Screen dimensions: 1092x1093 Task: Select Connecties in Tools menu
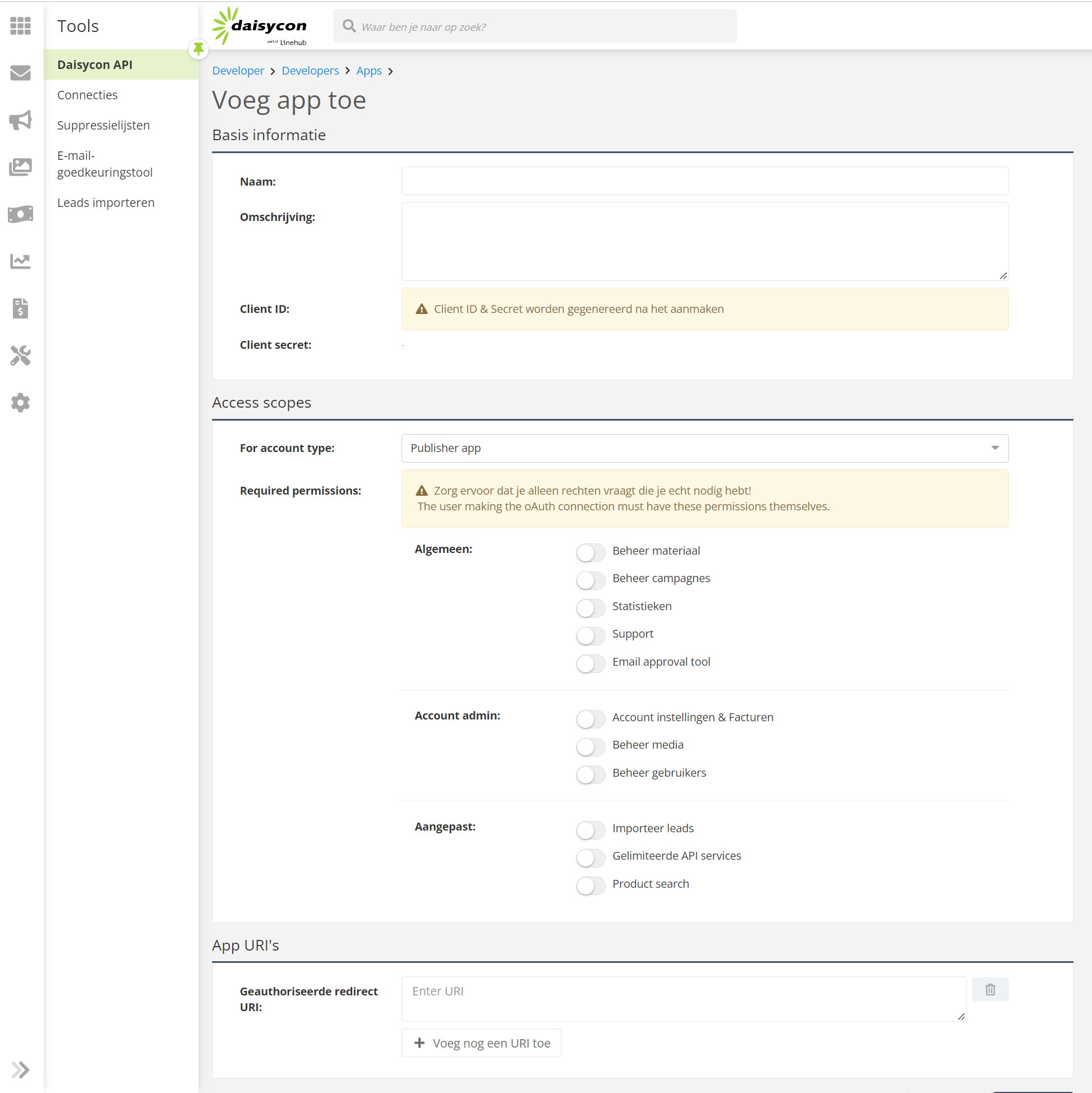point(87,95)
